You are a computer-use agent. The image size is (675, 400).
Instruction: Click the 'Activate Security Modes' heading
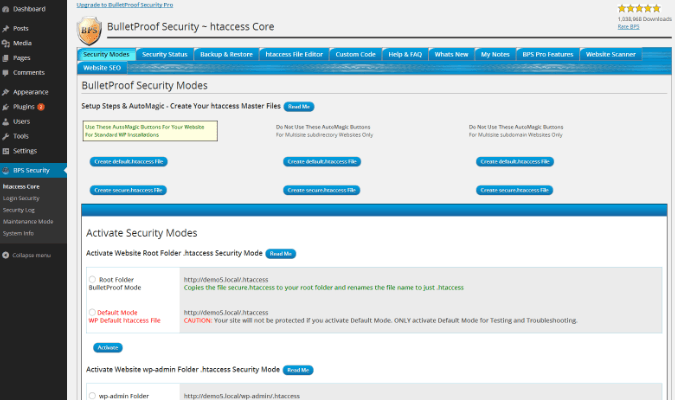pos(142,233)
